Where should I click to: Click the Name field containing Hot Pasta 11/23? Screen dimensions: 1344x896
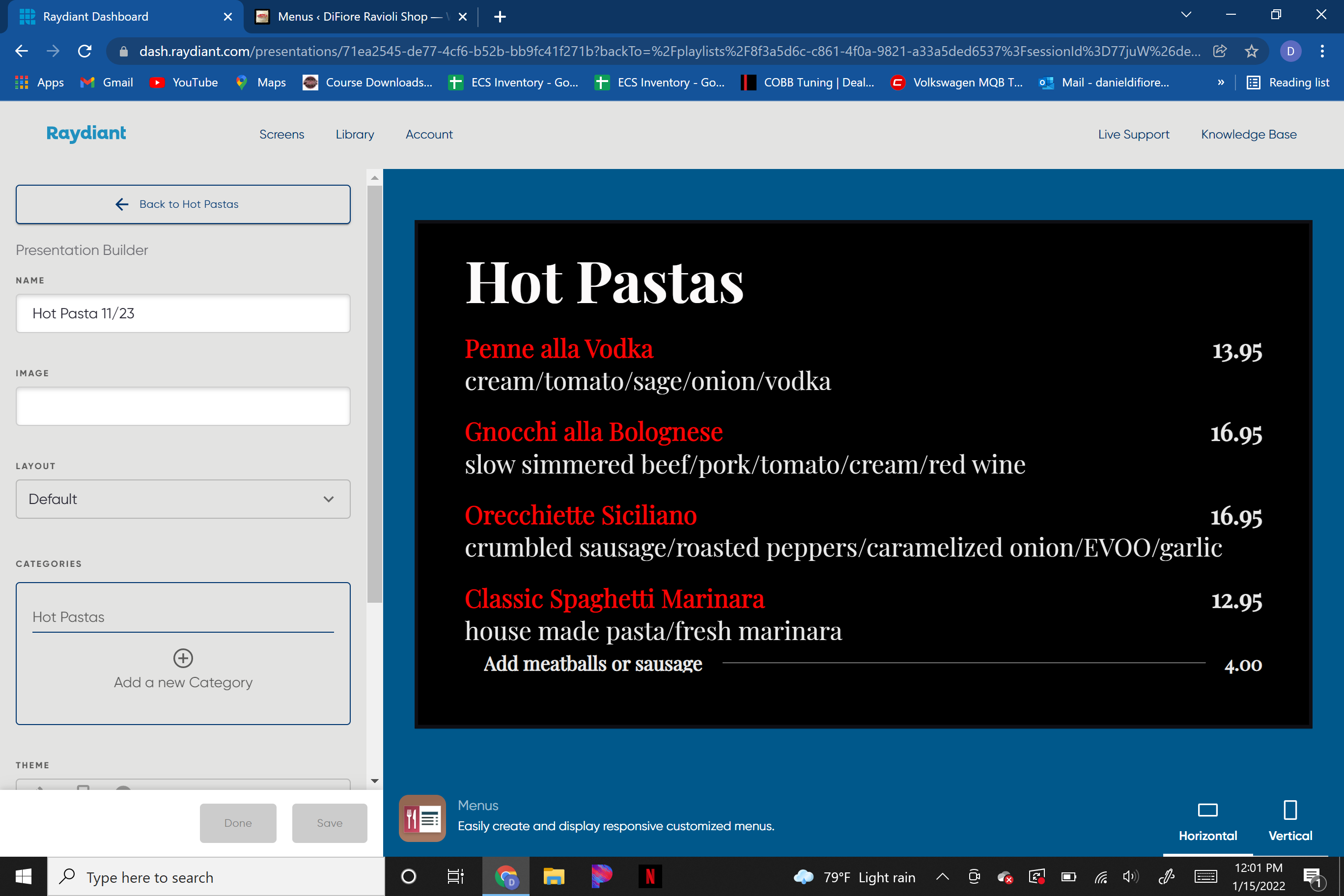183,313
